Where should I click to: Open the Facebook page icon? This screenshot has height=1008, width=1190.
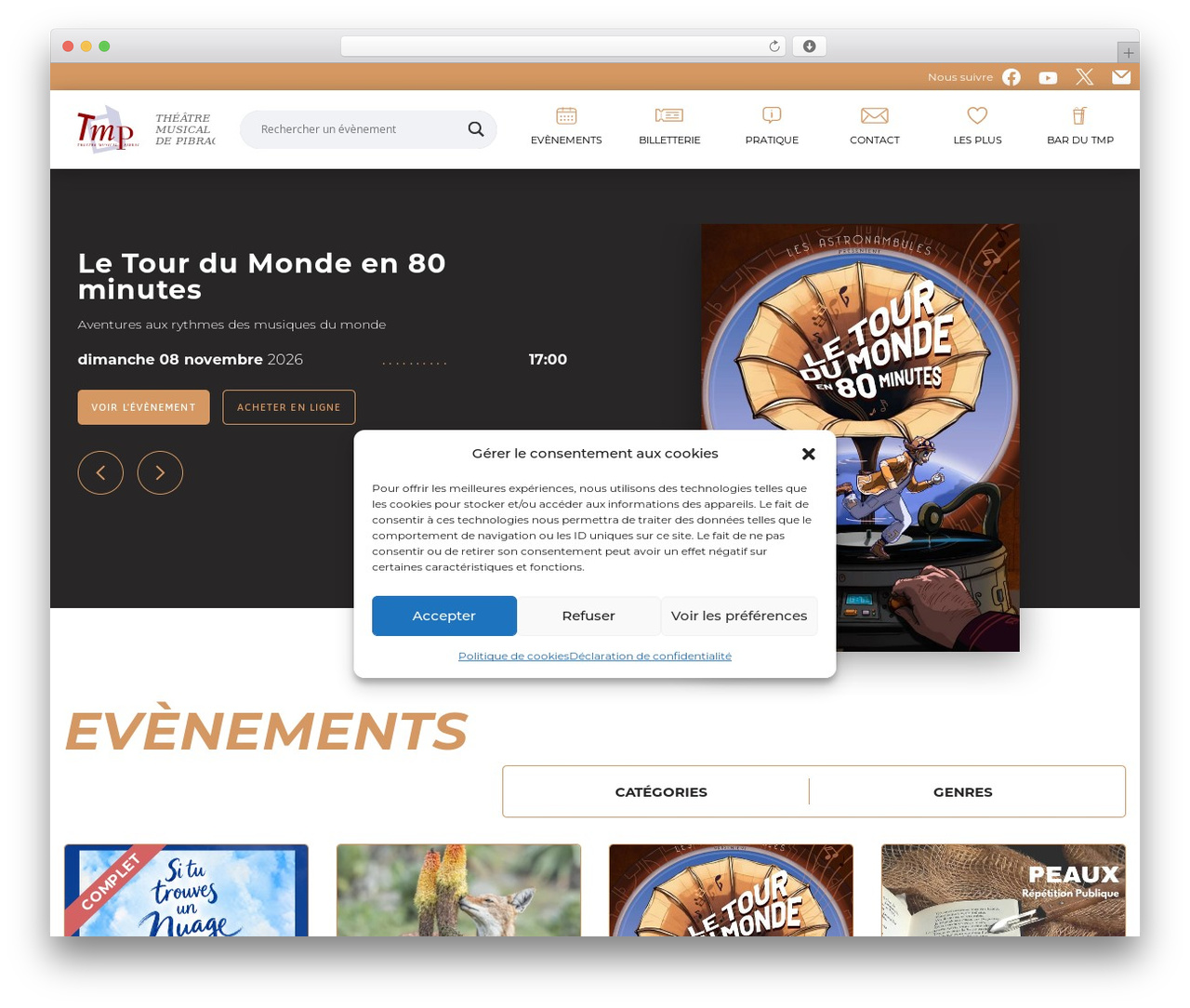[1011, 77]
